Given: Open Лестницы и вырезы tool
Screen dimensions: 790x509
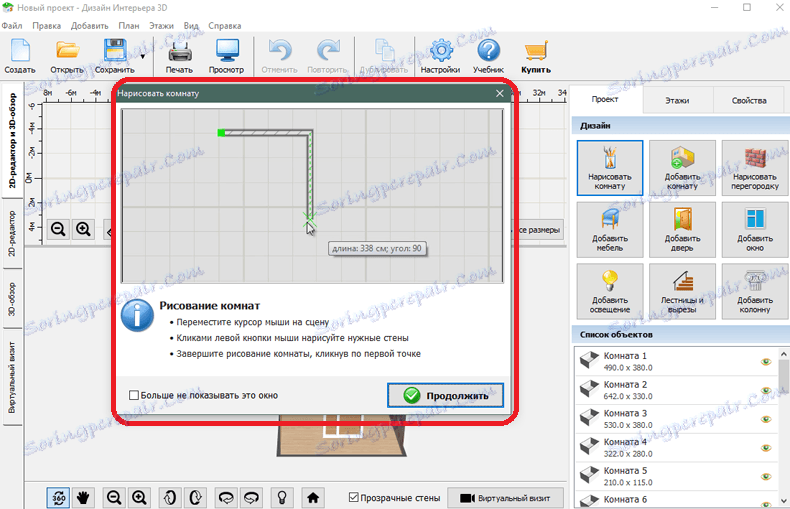Looking at the screenshot, I should (x=682, y=291).
